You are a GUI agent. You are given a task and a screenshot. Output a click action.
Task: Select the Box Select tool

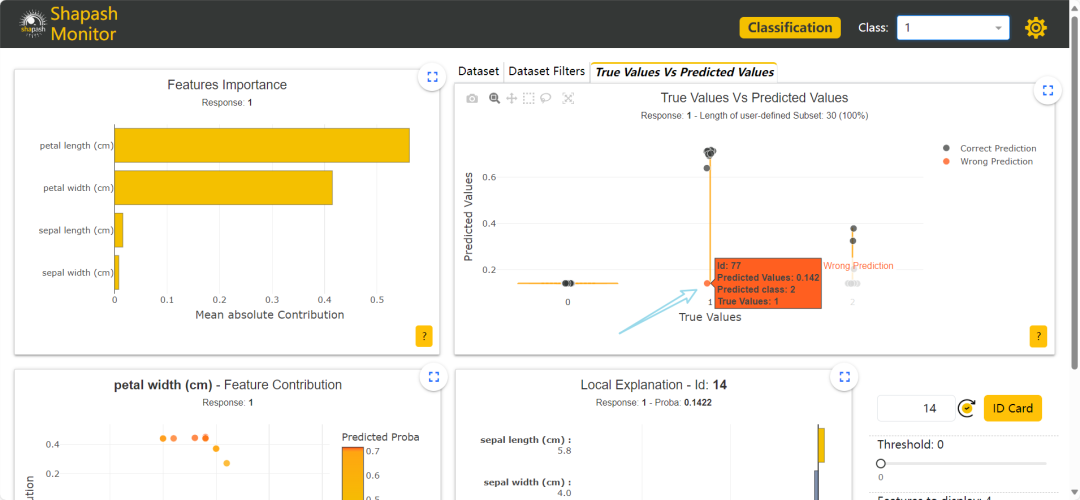528,98
